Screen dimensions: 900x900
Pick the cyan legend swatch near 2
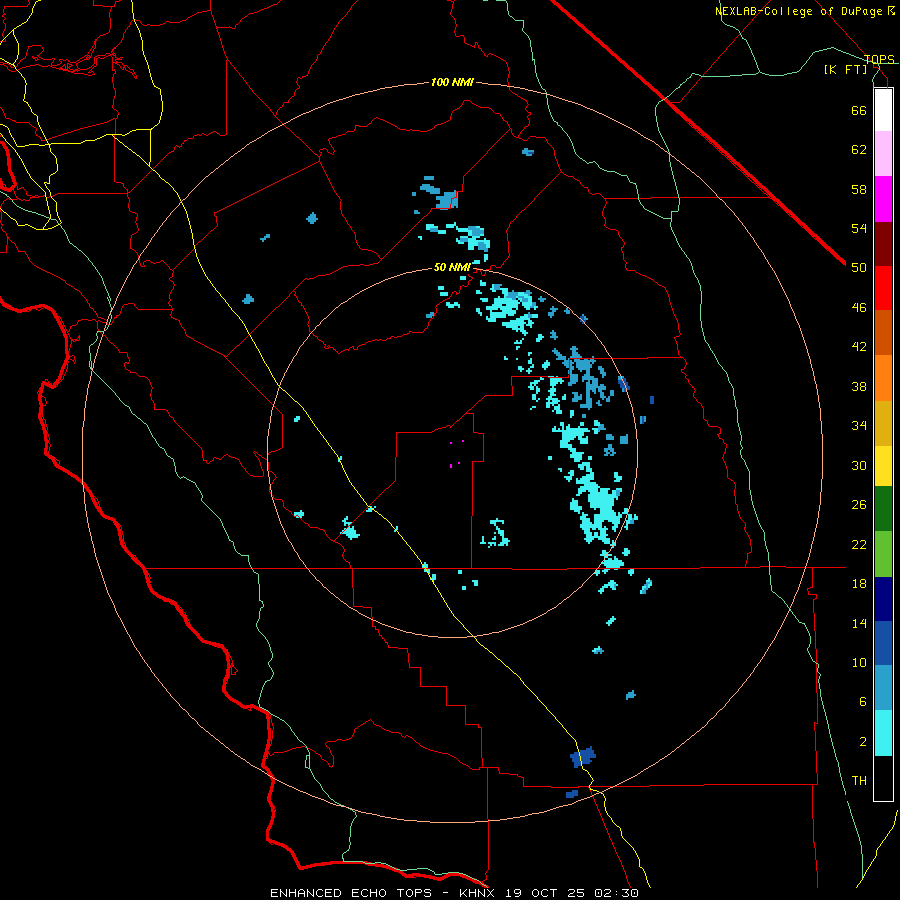click(883, 733)
